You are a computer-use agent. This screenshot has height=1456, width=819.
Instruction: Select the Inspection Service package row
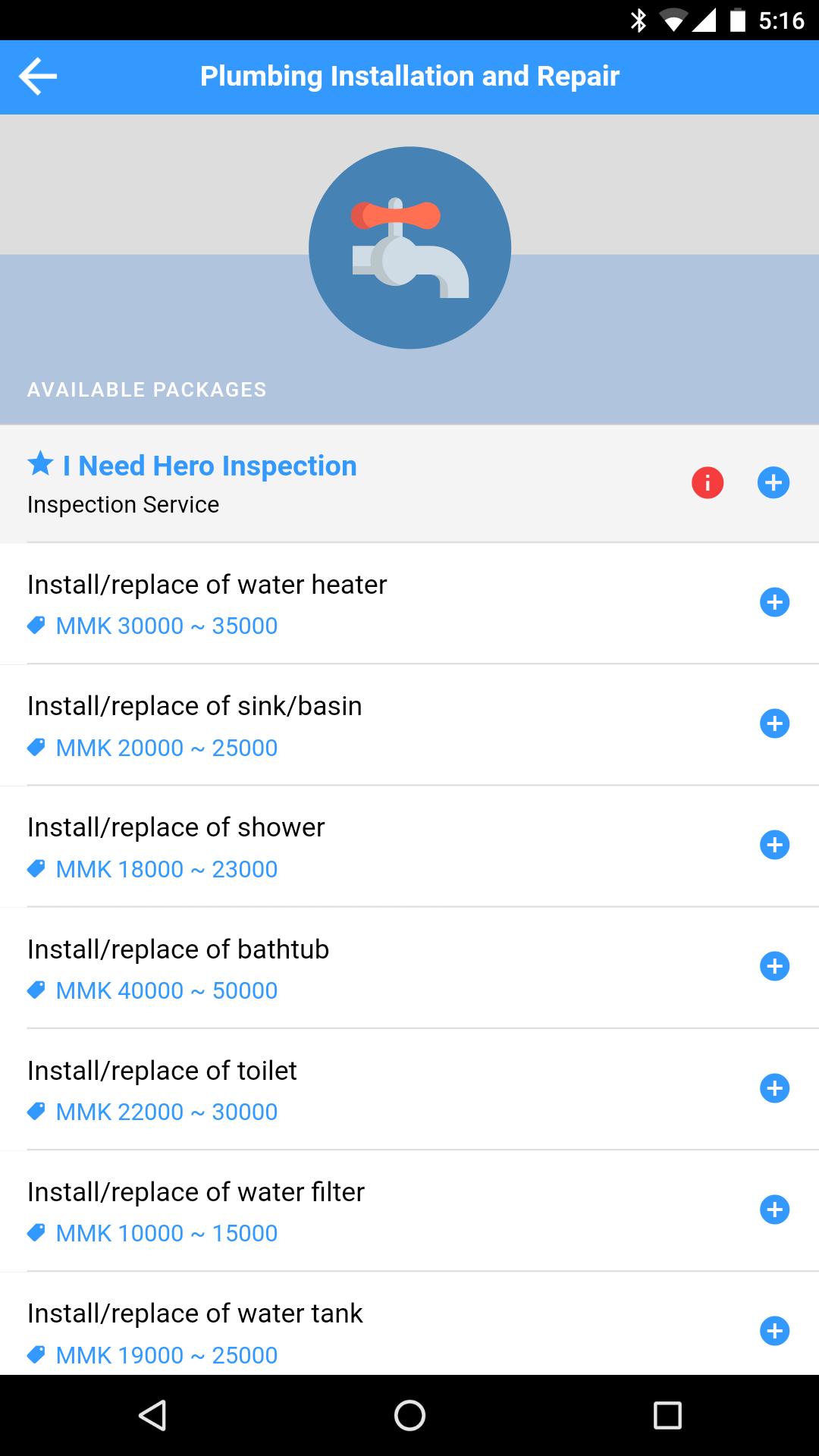pyautogui.click(x=303, y=485)
